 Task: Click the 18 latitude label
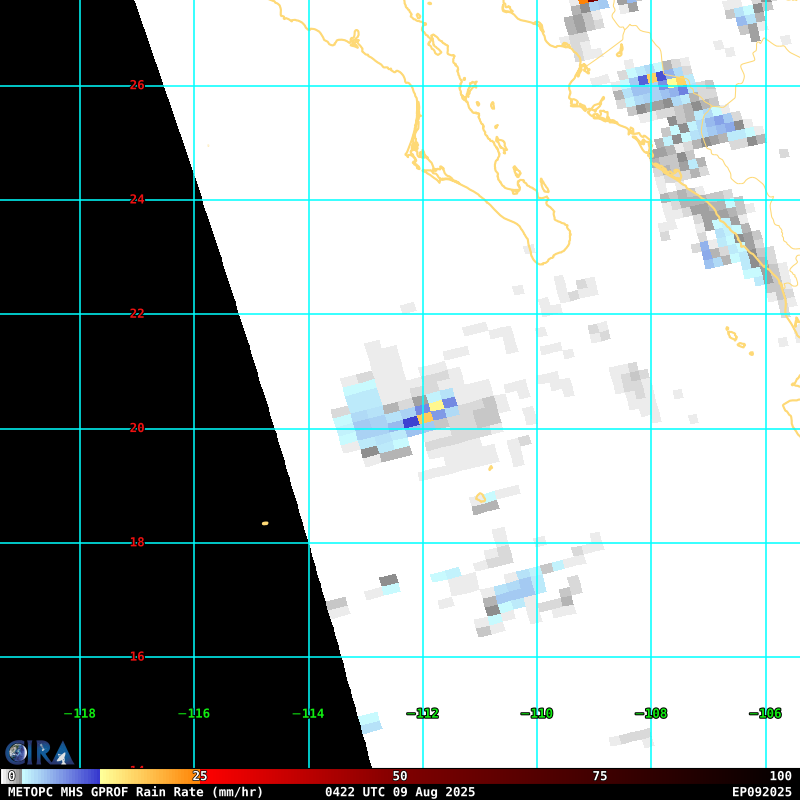(x=137, y=543)
